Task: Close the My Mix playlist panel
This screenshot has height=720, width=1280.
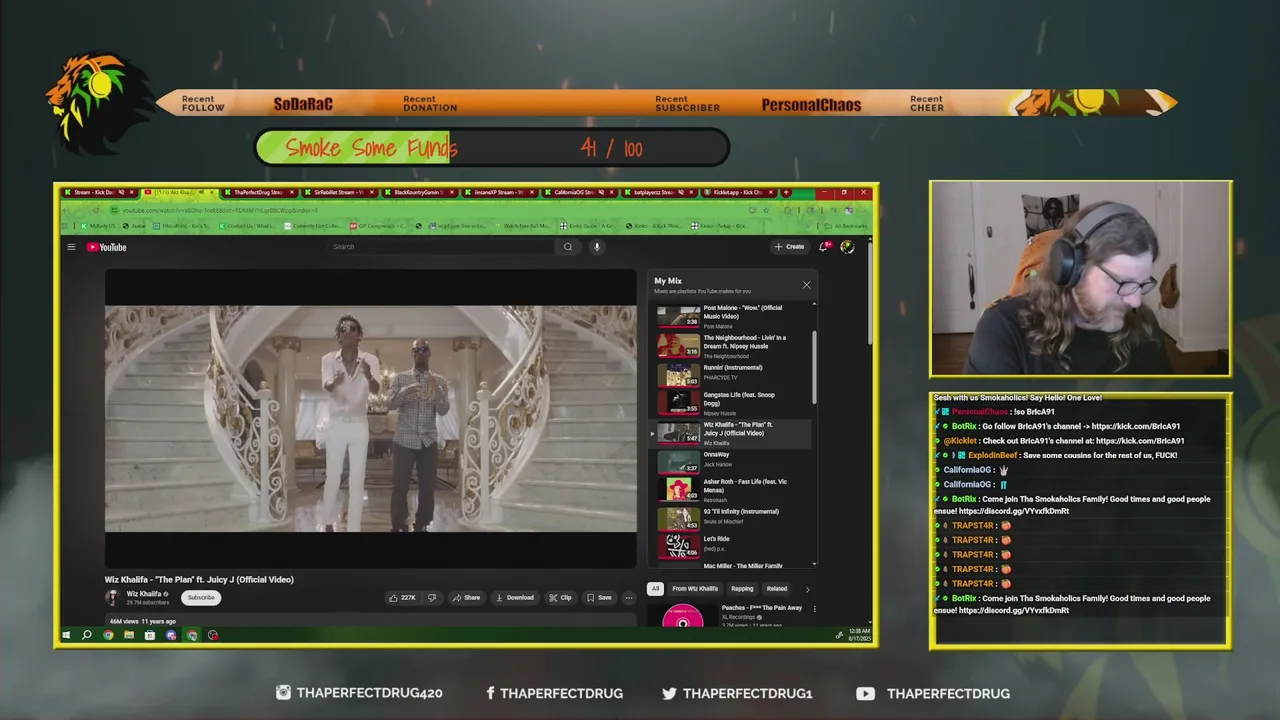Action: pos(806,285)
